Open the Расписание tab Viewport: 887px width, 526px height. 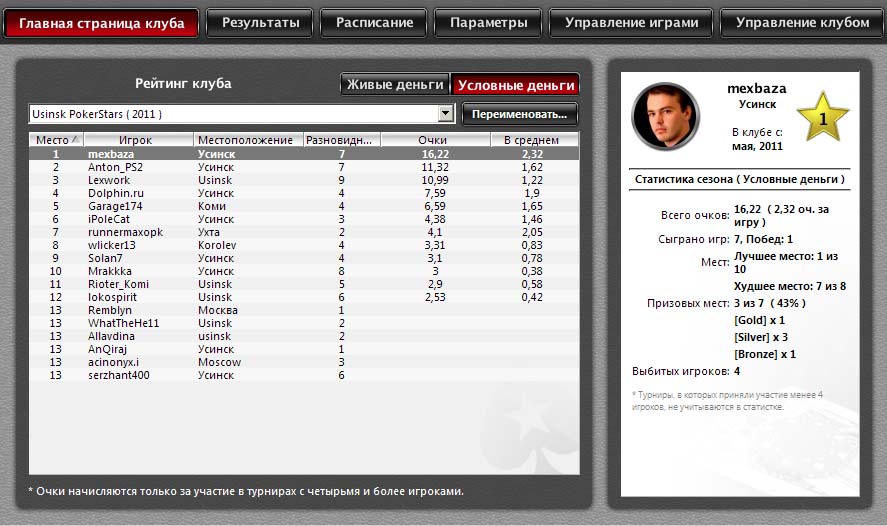pos(374,23)
